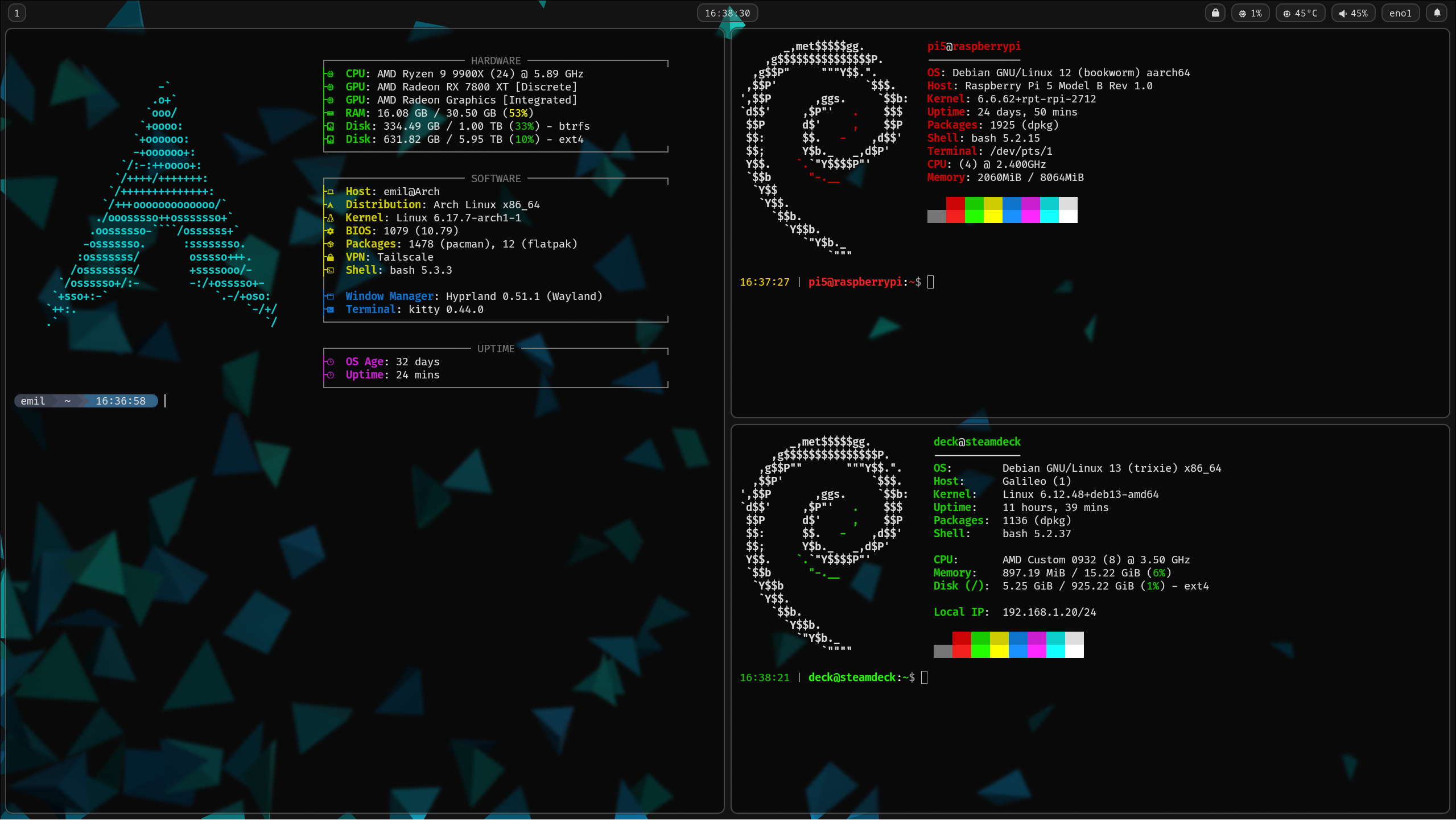This screenshot has height=820, width=1456.
Task: Click the 16:38:30 clock in the bar
Action: point(727,13)
